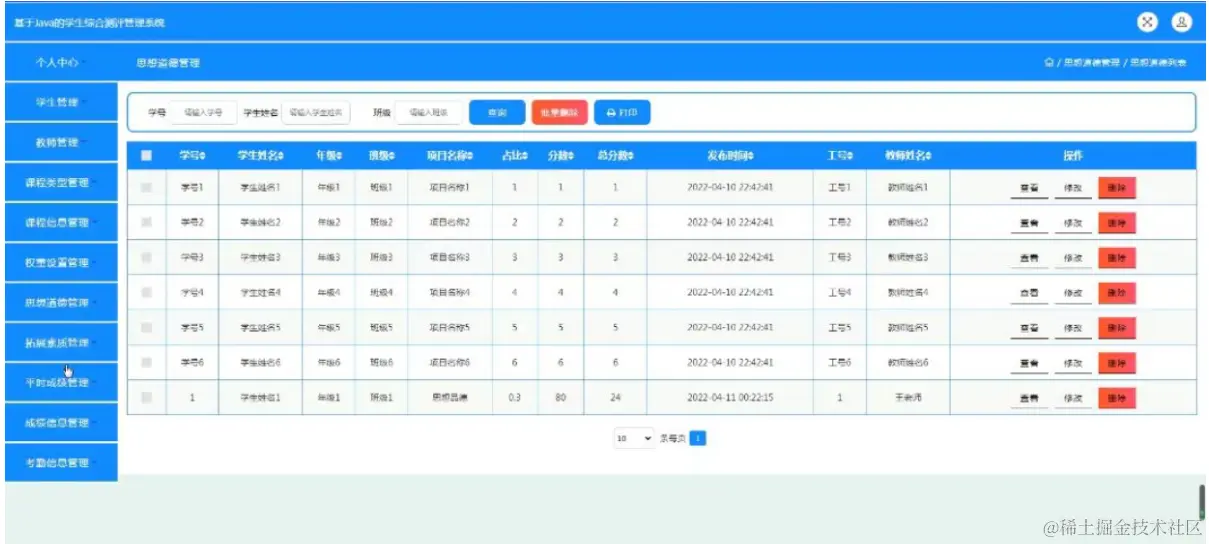1209x544 pixels.
Task: Open 权重设置管理 in the sidebar
Action: (x=61, y=262)
